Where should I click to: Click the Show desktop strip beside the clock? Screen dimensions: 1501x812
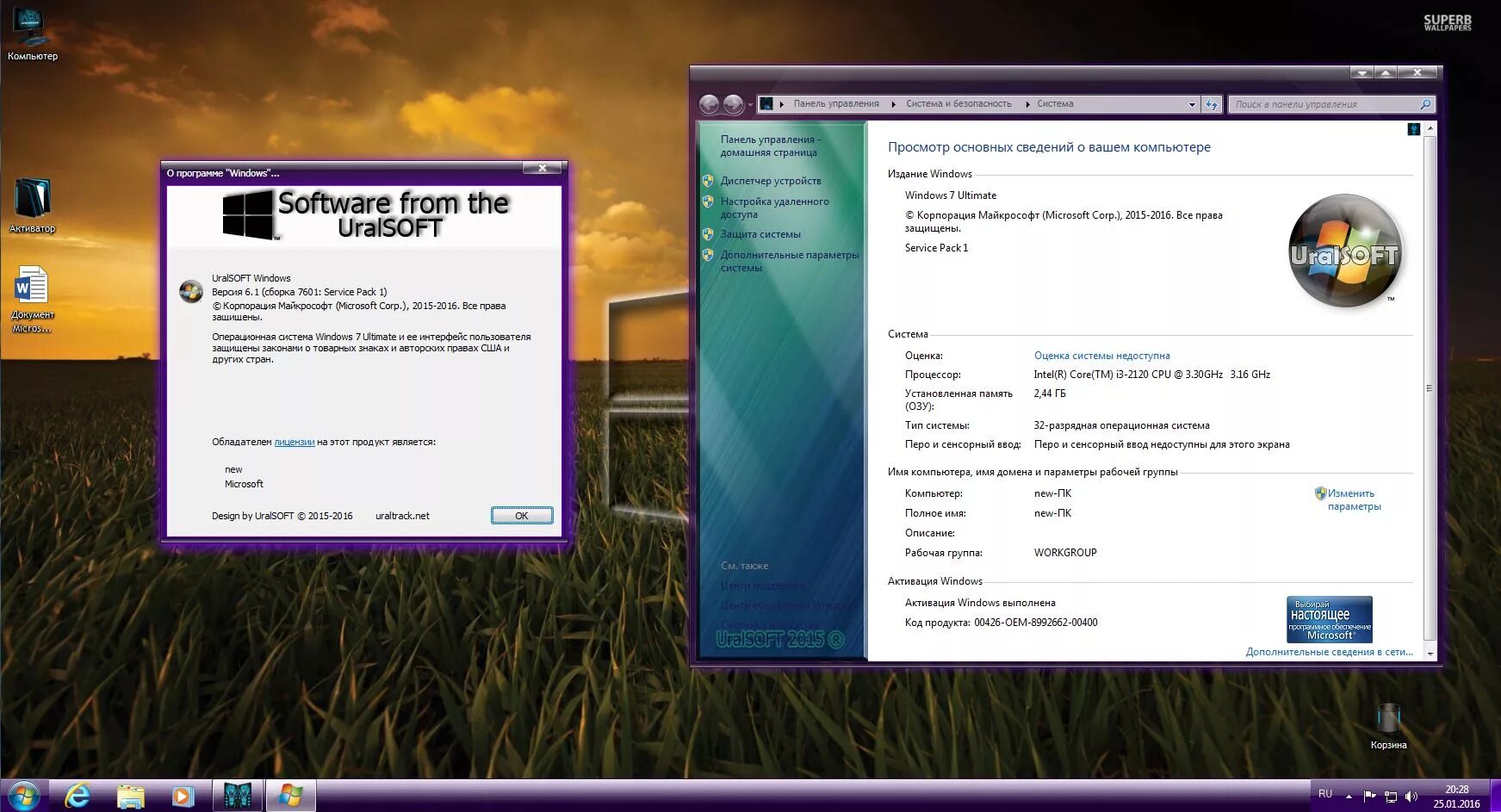1495,796
